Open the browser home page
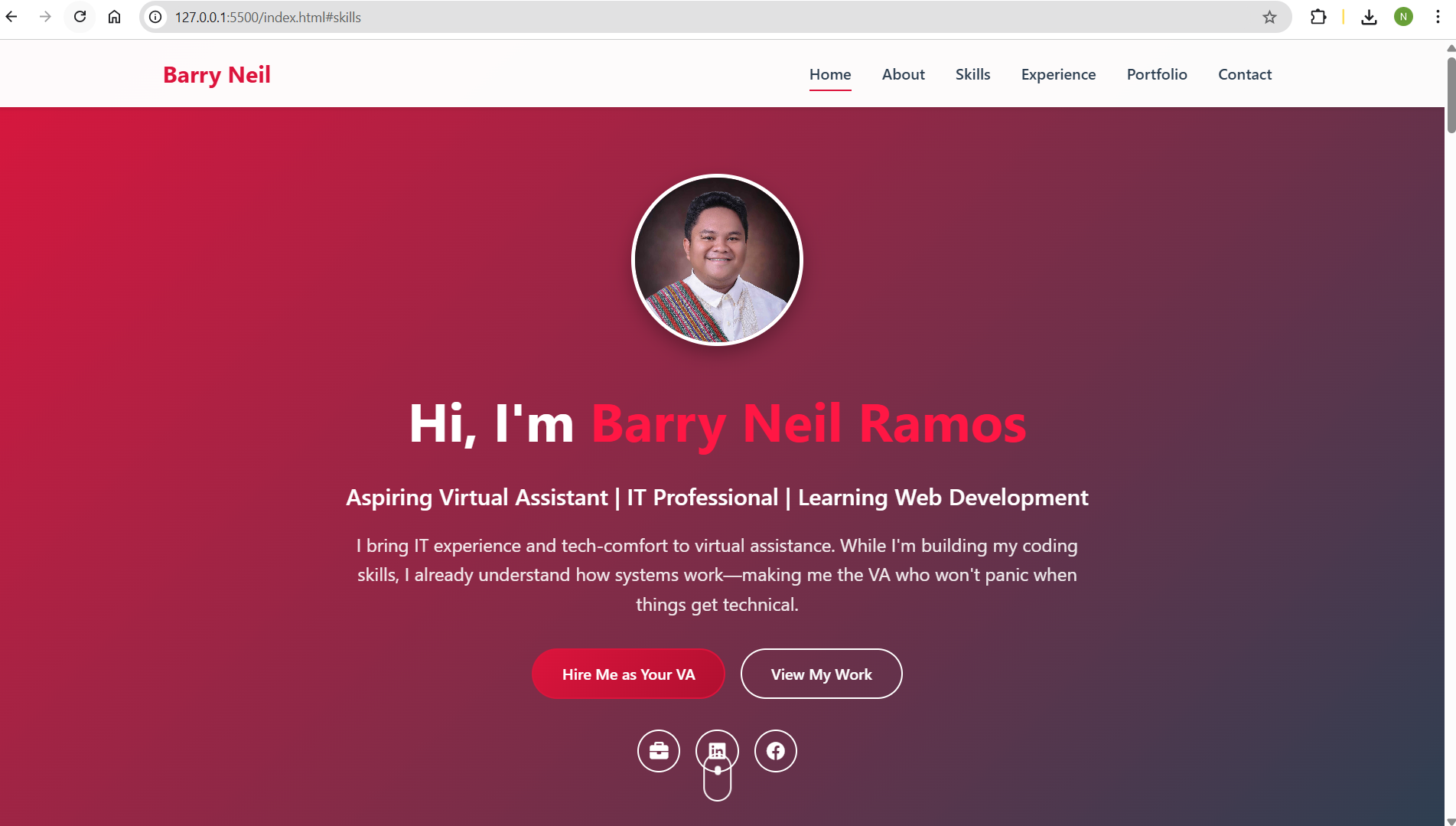Image resolution: width=1456 pixels, height=826 pixels. coord(115,17)
